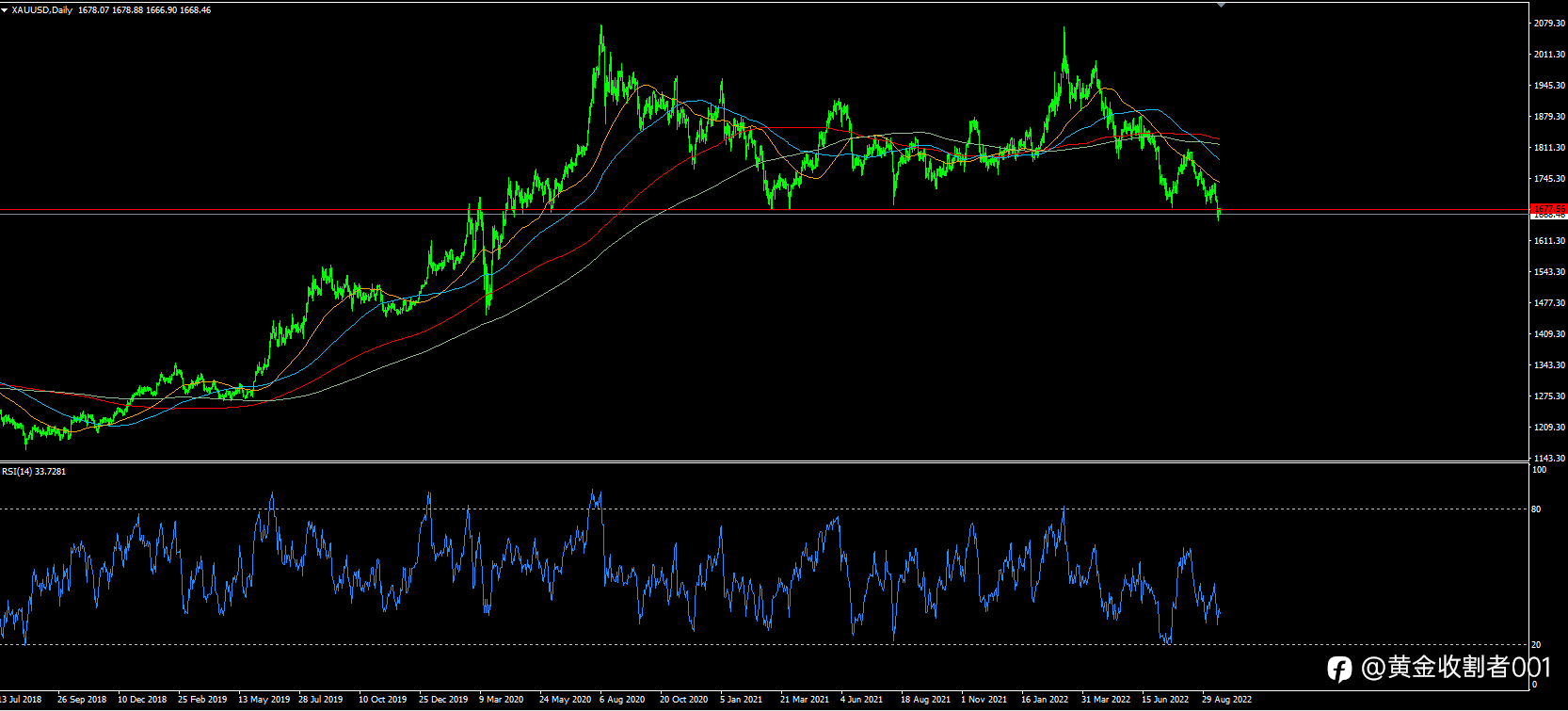This screenshot has height=711, width=1568.
Task: Click the 9 Mar 2020 date label
Action: coord(502,700)
